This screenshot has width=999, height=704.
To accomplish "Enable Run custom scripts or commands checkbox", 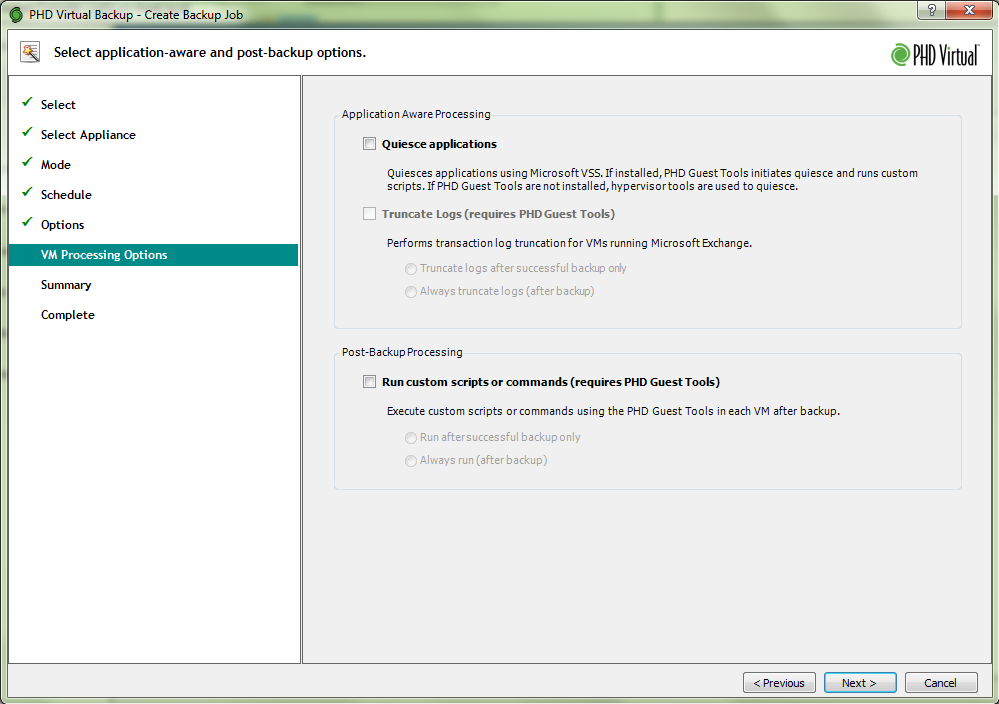I will coord(369,382).
